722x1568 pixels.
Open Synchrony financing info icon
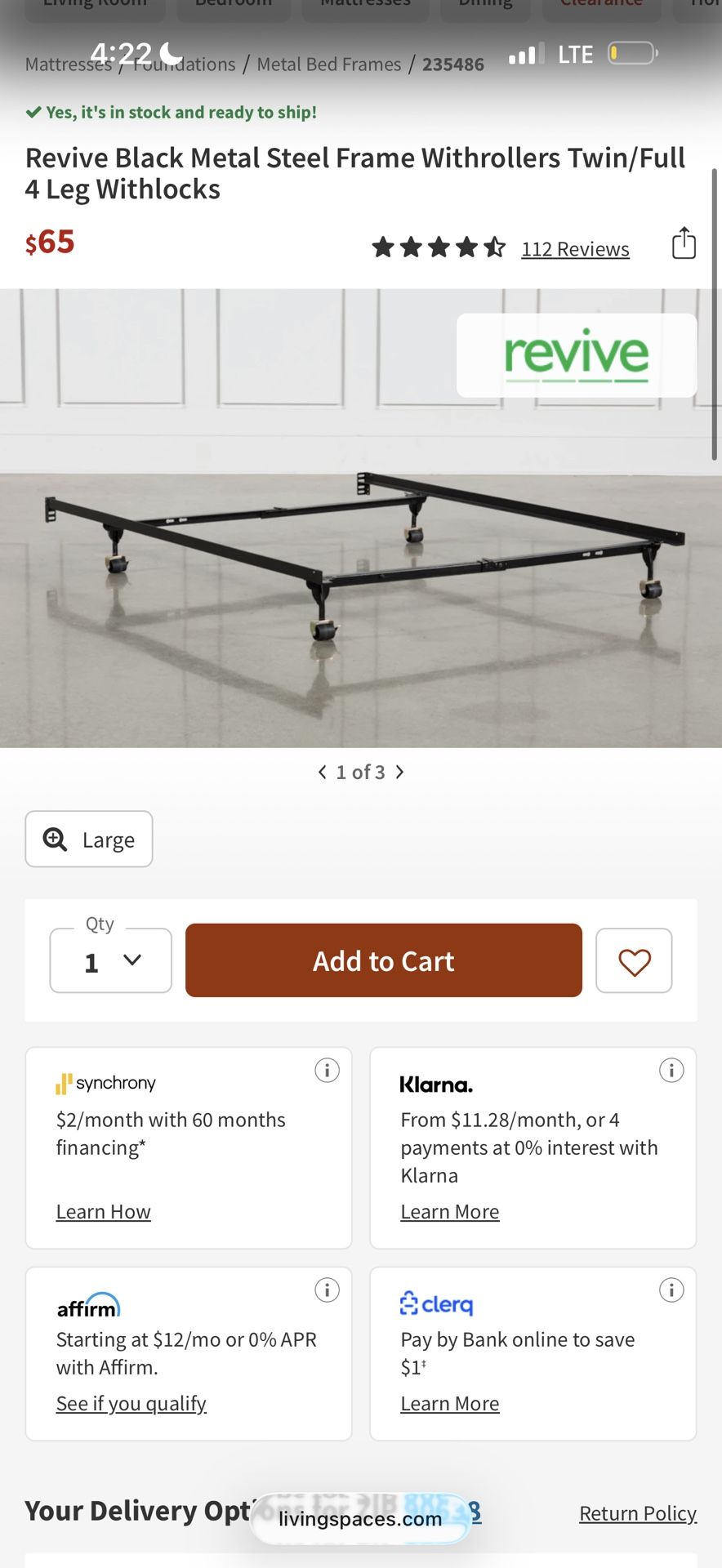tap(327, 1070)
